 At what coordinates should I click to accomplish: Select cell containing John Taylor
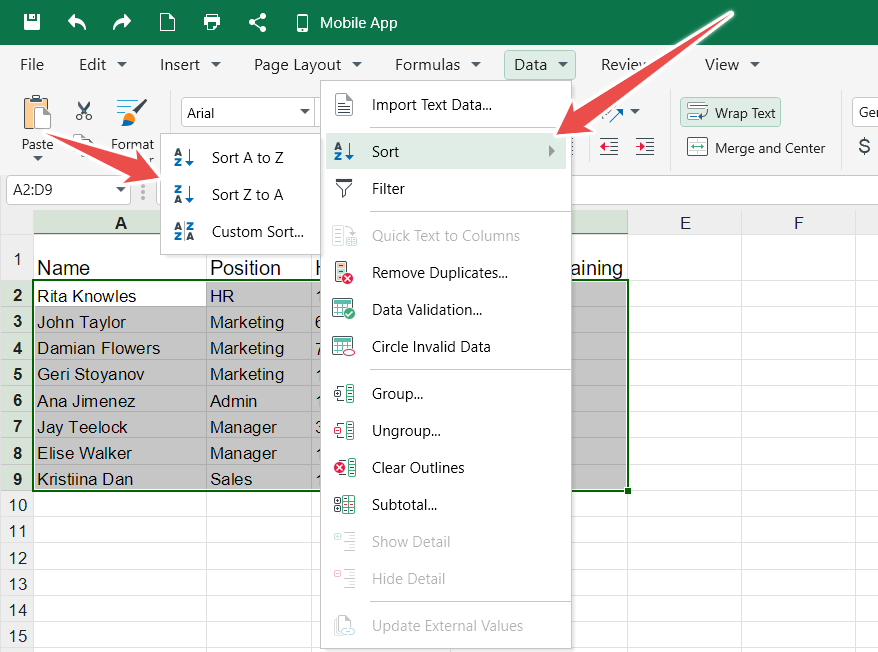point(120,322)
